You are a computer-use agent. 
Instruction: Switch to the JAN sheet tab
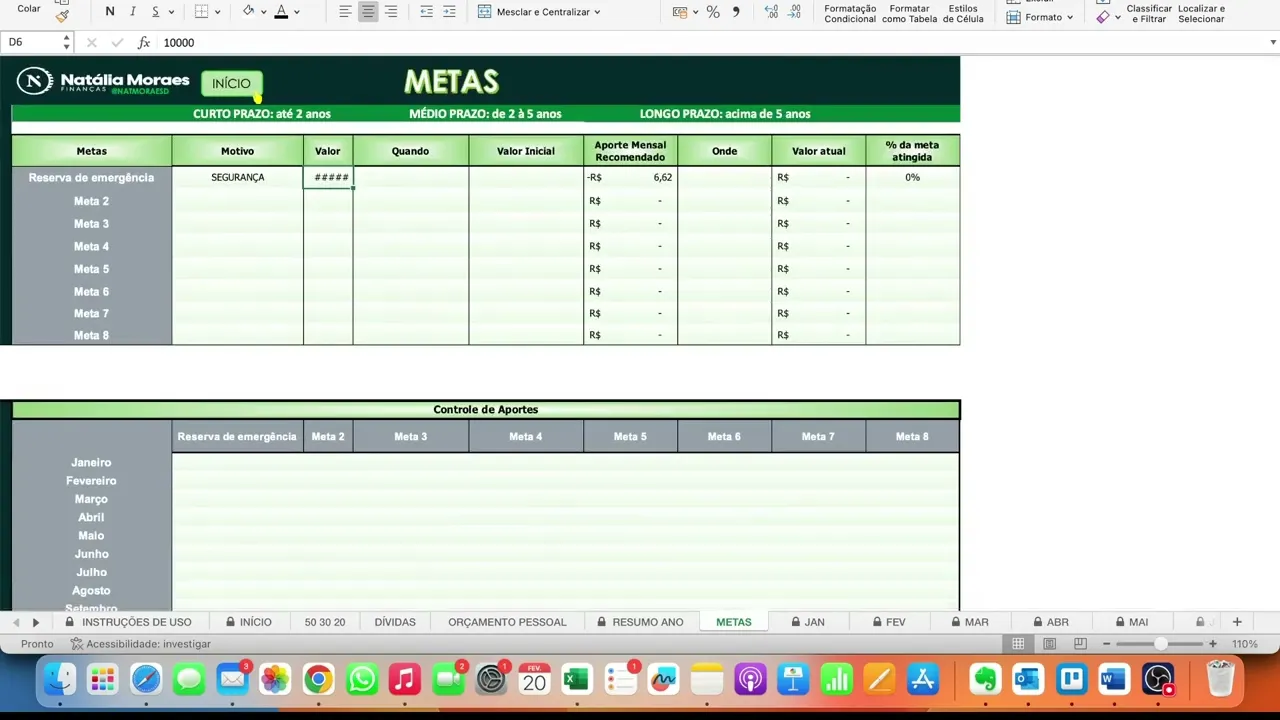pos(807,622)
